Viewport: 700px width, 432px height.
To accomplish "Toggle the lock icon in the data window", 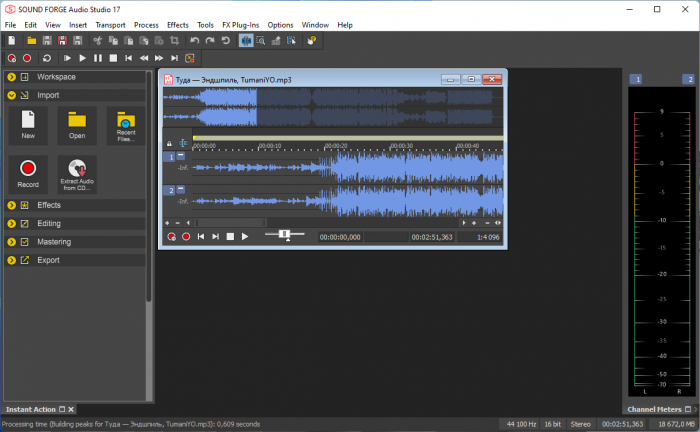I will [x=169, y=143].
